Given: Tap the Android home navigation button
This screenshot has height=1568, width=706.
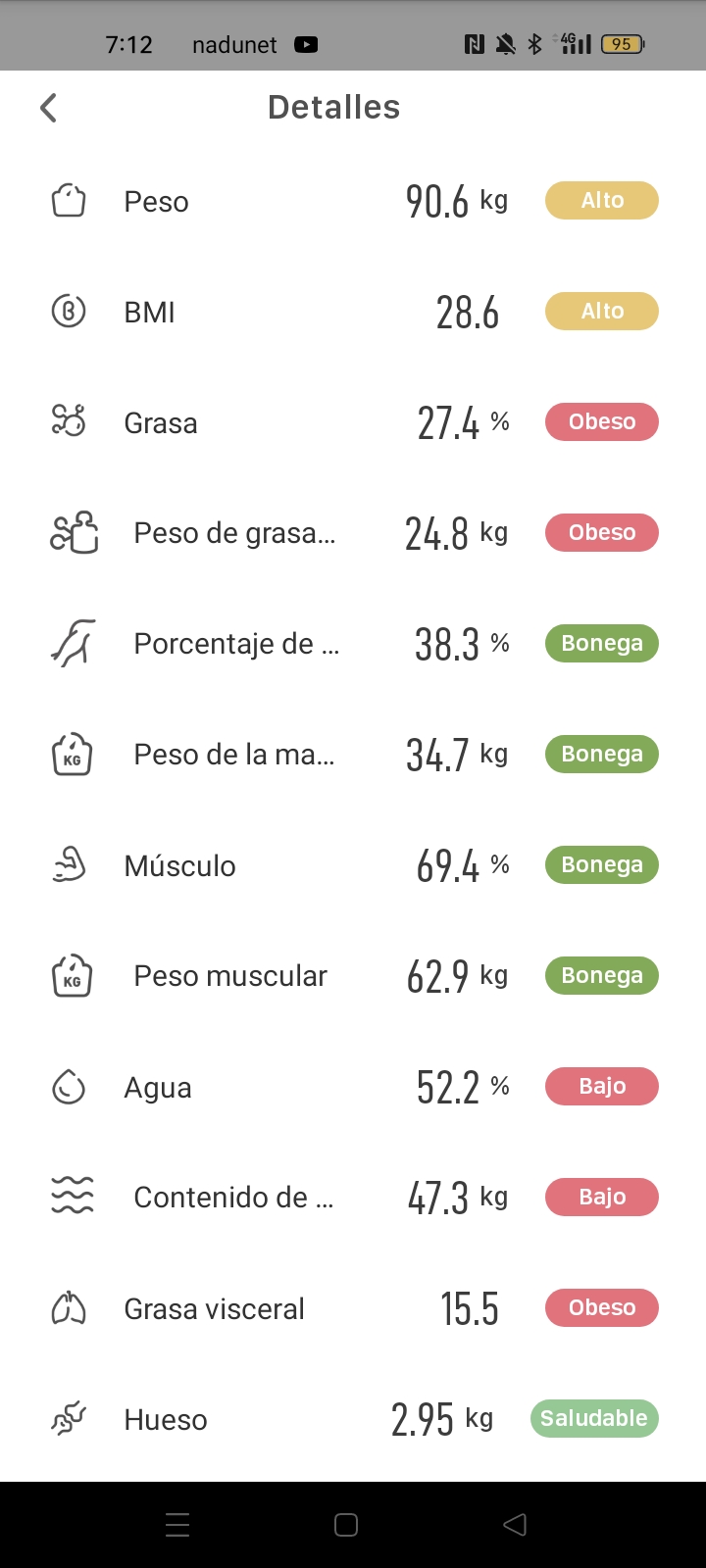Looking at the screenshot, I should coord(346,1525).
